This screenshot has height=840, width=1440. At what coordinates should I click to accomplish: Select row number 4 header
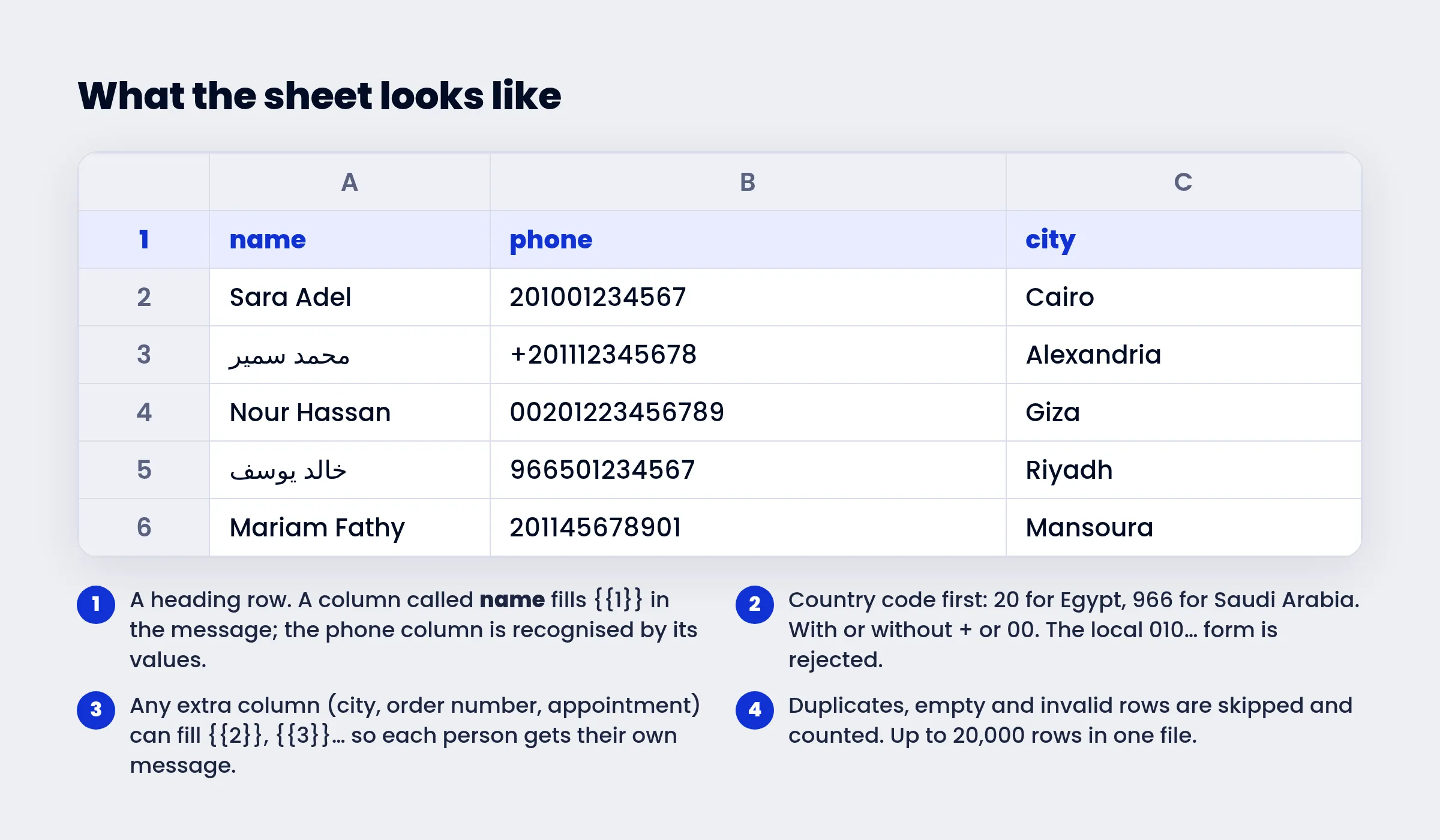[x=144, y=412]
